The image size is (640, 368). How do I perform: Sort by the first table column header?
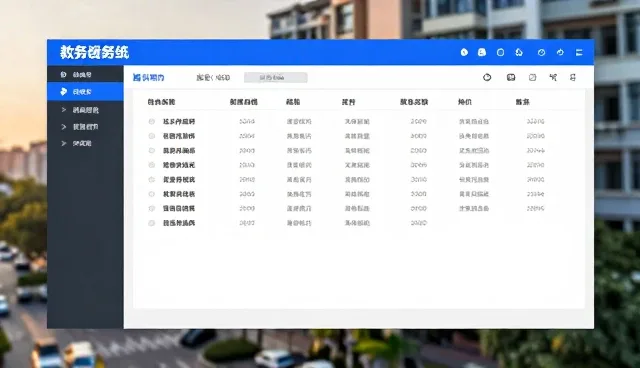pos(161,102)
